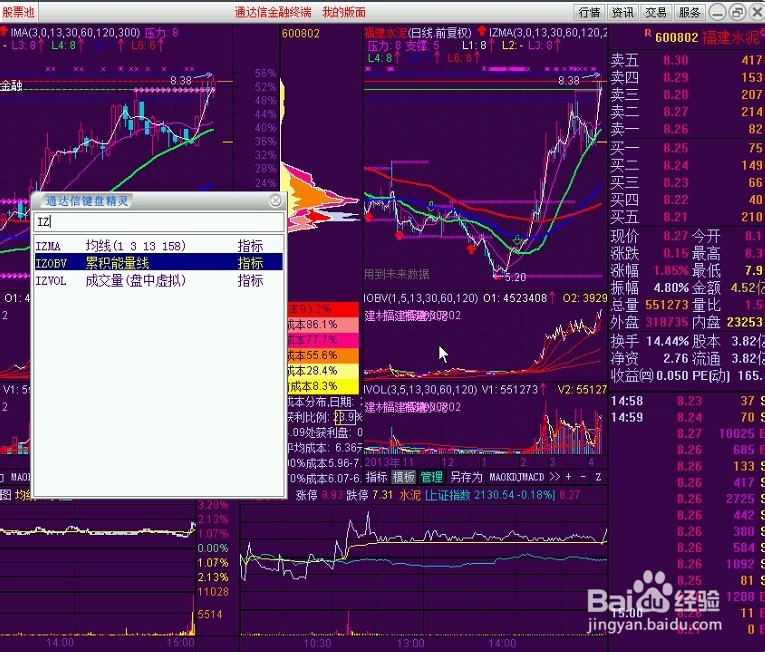Minimize the 通达信 window

717,12
